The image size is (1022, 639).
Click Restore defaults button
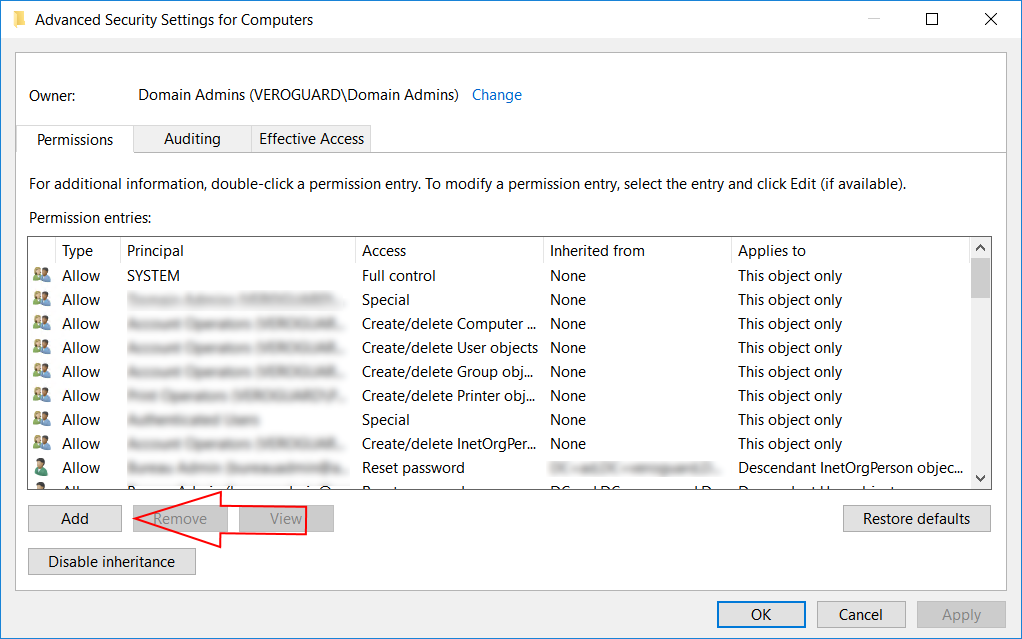tap(916, 519)
